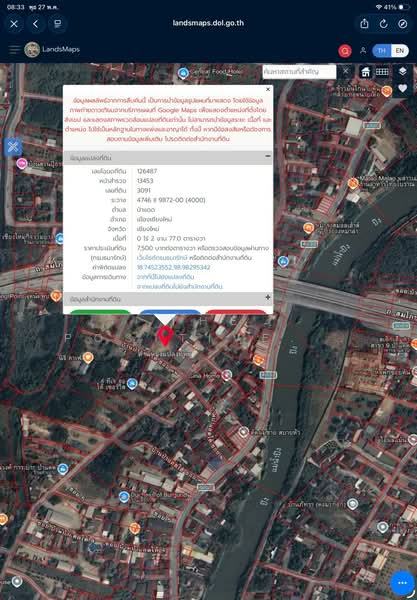Switch language to EN

(x=400, y=51)
